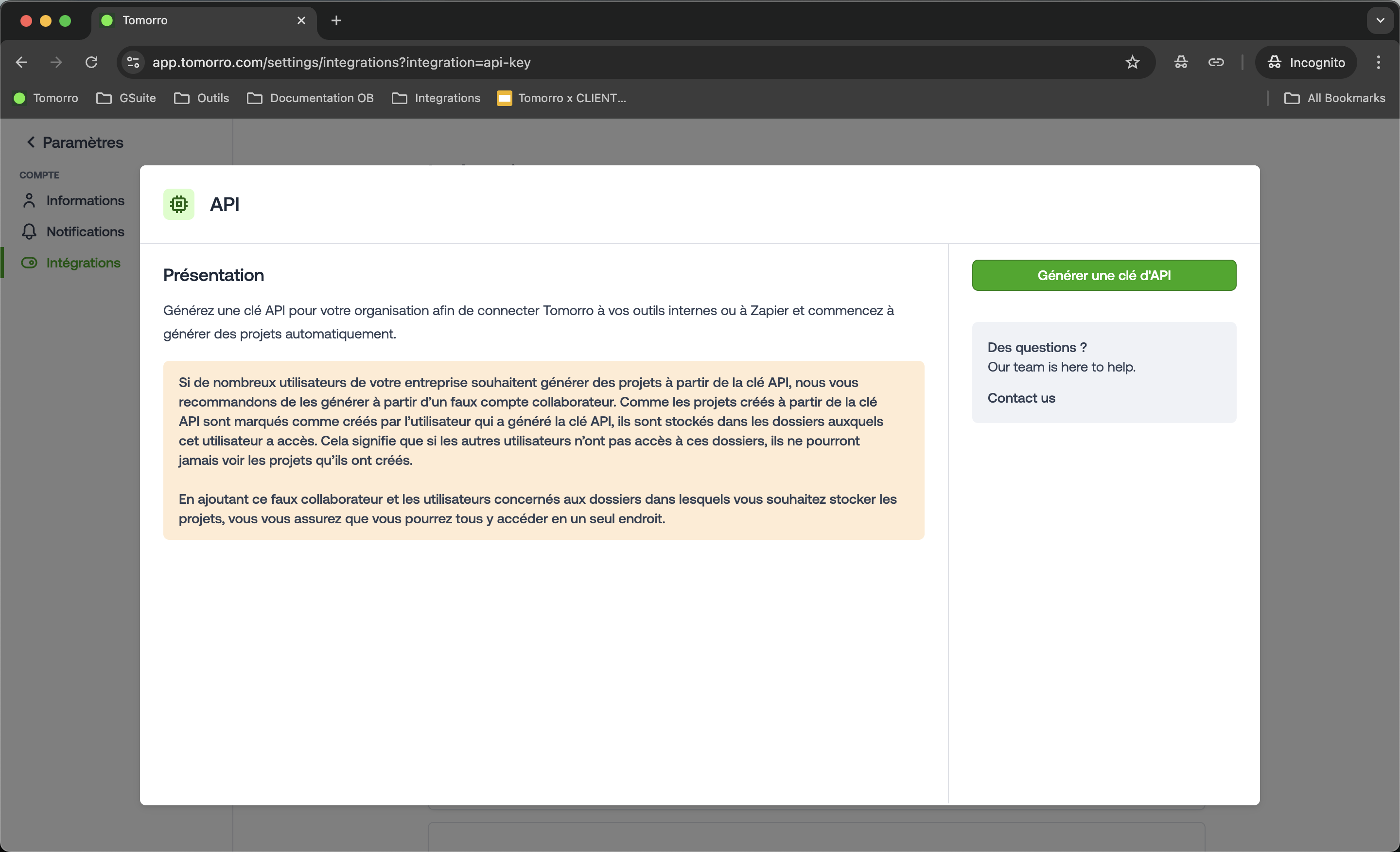This screenshot has height=852, width=1400.
Task: Click the person icon beside Informations
Action: pos(29,201)
